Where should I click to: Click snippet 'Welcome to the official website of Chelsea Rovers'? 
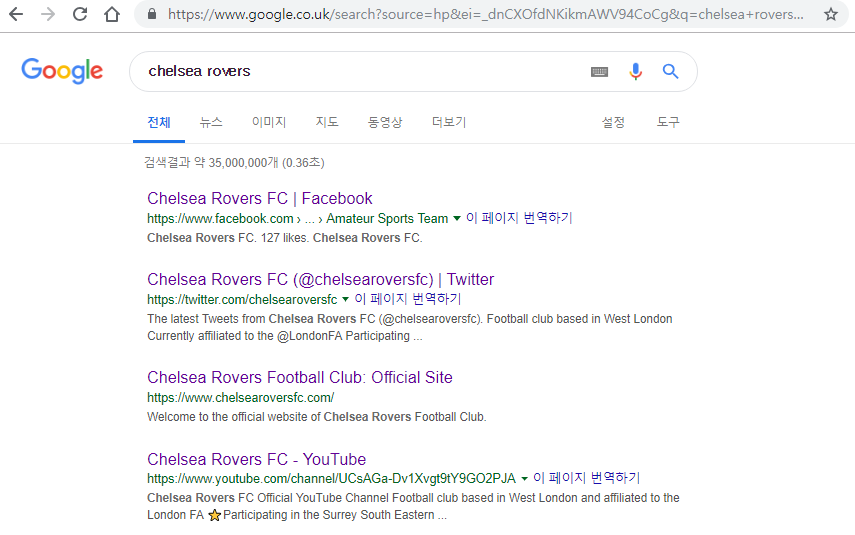279,417
